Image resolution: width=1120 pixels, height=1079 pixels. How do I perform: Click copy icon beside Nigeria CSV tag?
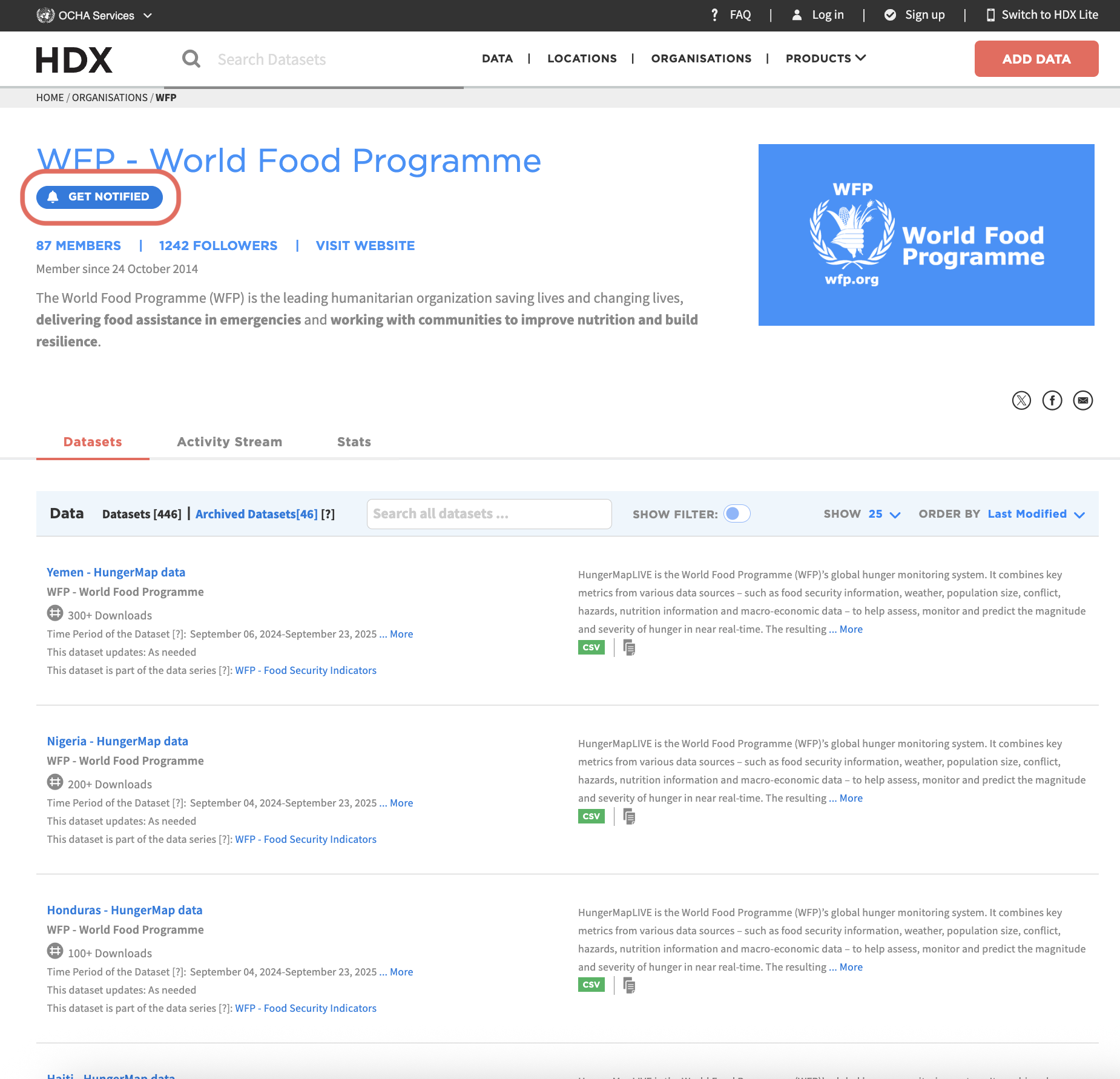click(x=629, y=816)
